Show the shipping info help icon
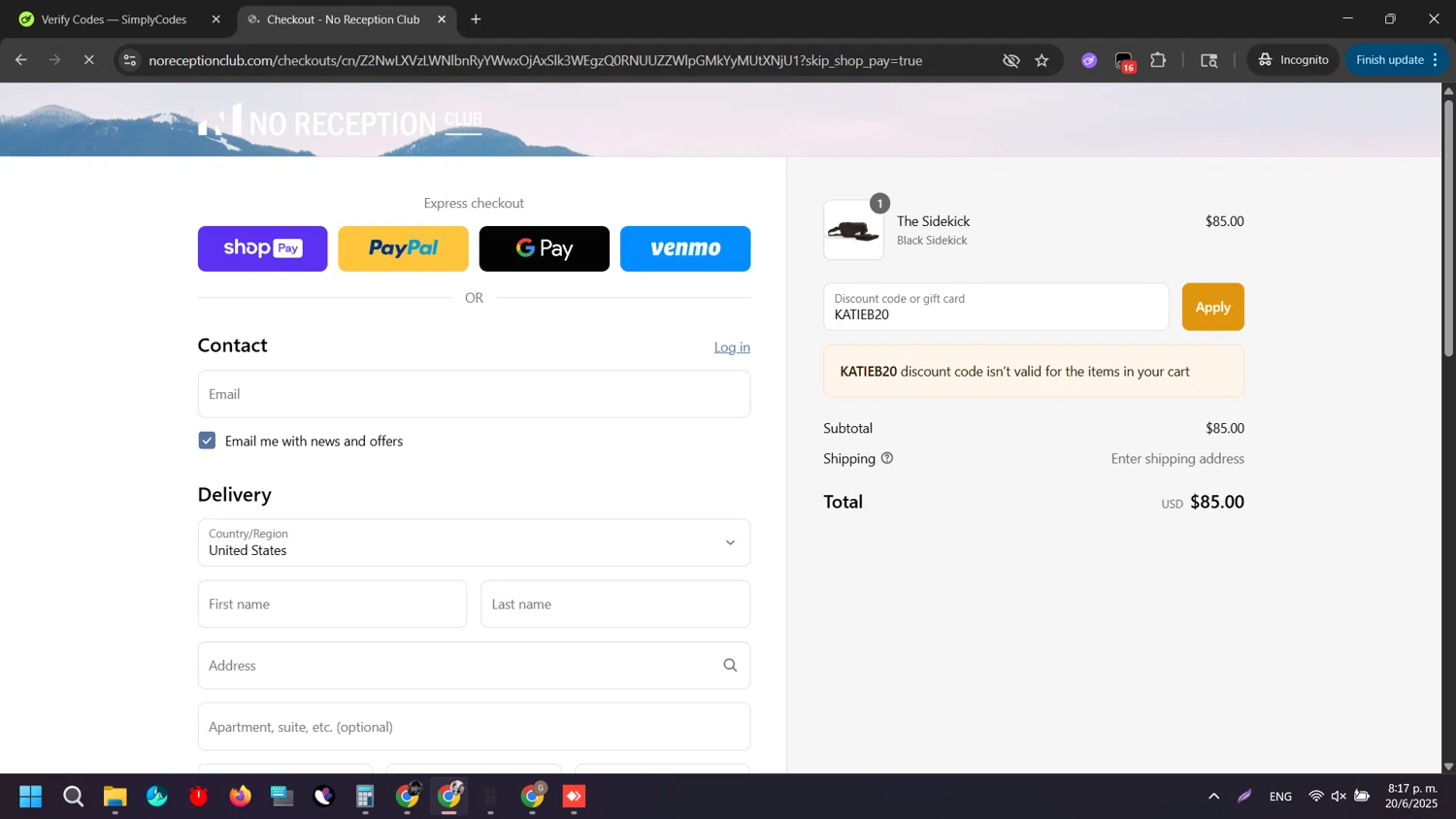The height and width of the screenshot is (819, 1456). (x=886, y=458)
